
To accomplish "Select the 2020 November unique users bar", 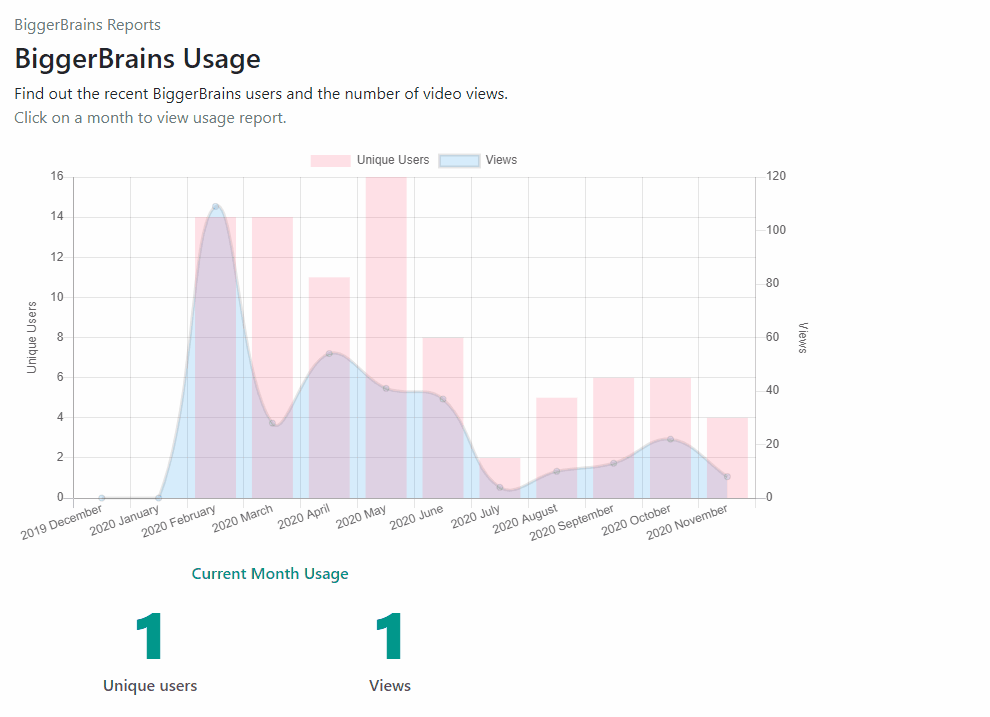I will point(727,458).
